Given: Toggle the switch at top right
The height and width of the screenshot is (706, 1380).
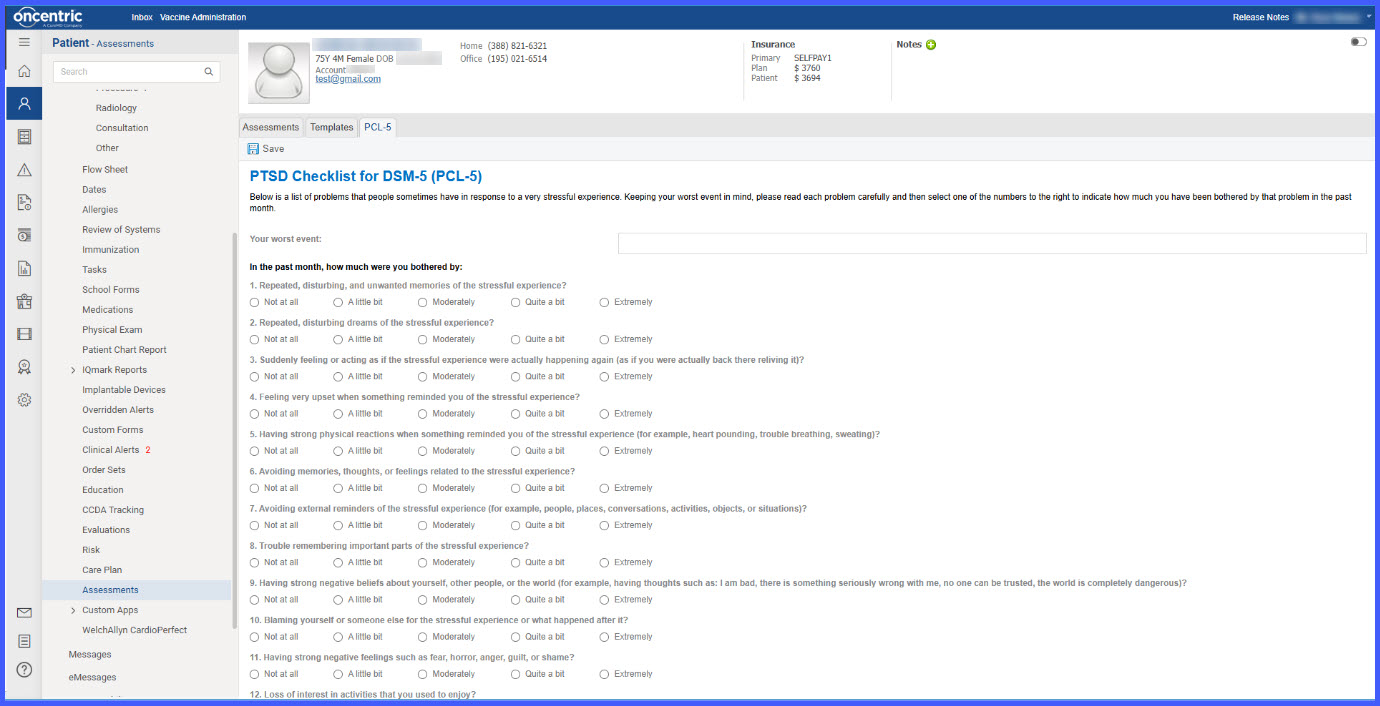Looking at the screenshot, I should (x=1358, y=42).
